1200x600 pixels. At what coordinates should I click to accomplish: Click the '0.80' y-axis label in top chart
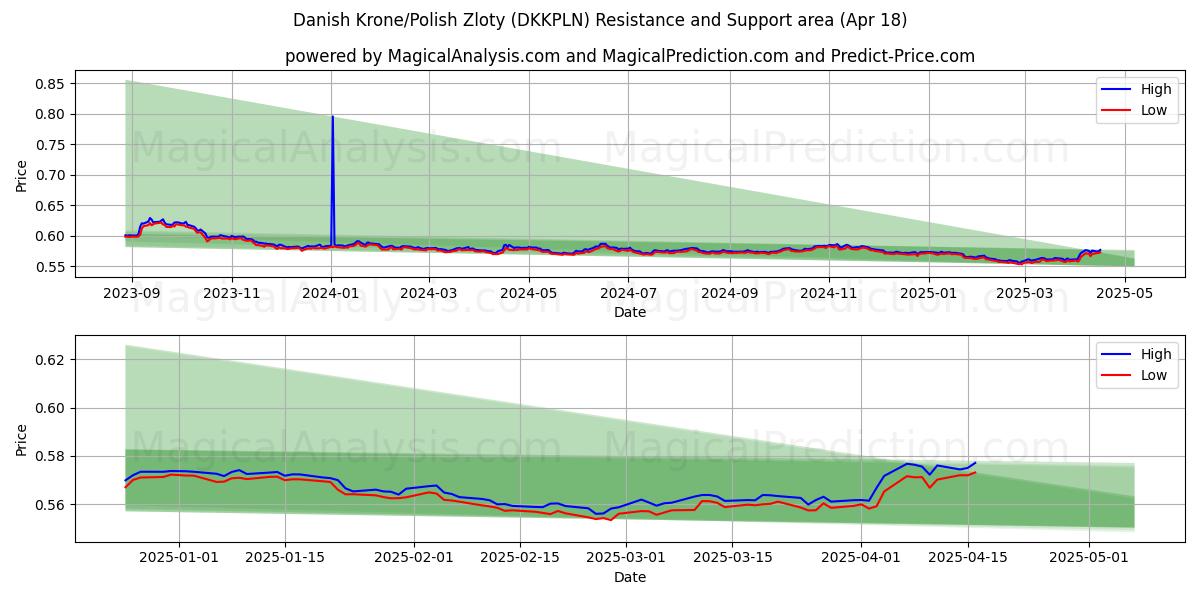point(49,114)
